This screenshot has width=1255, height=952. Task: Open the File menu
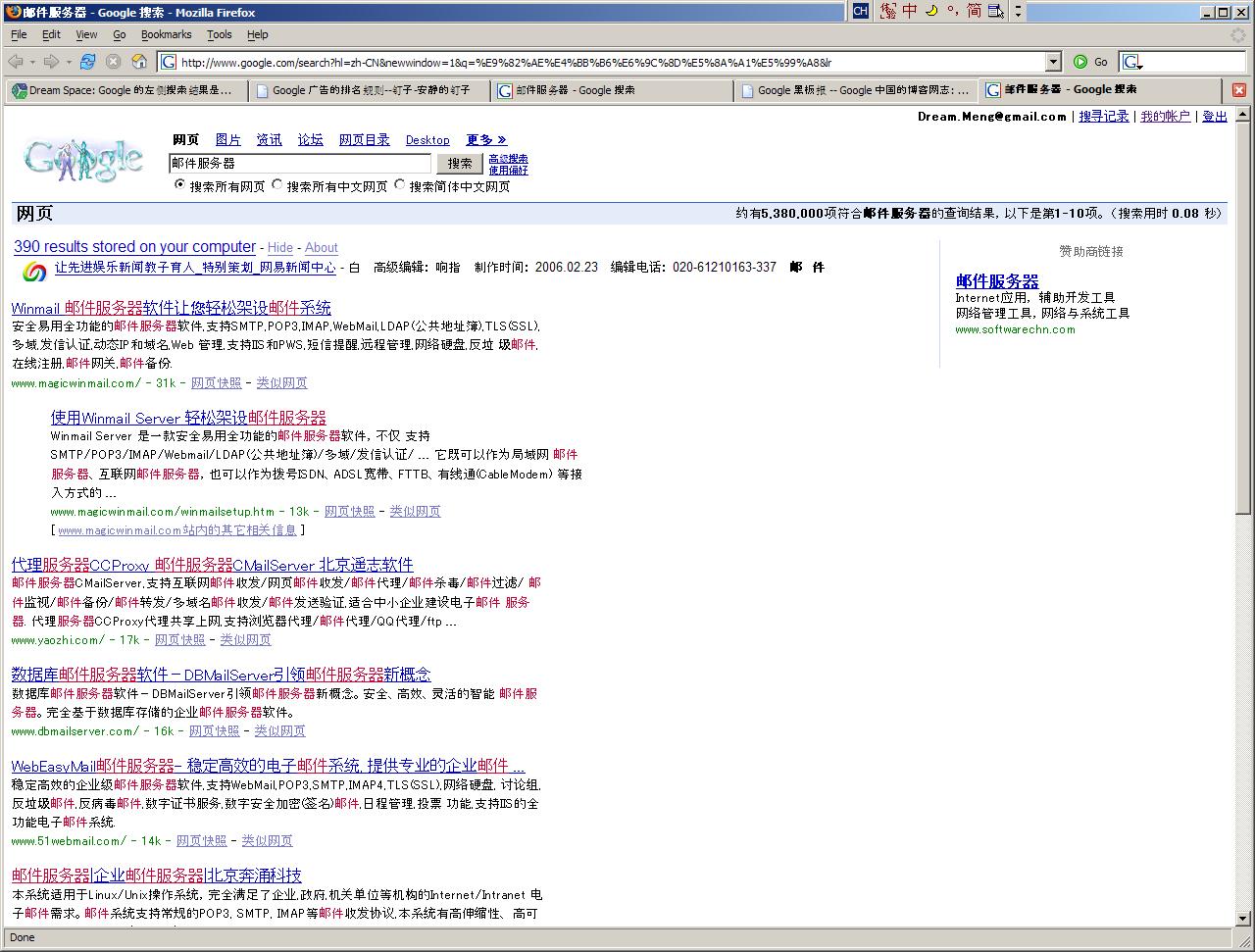pos(19,34)
